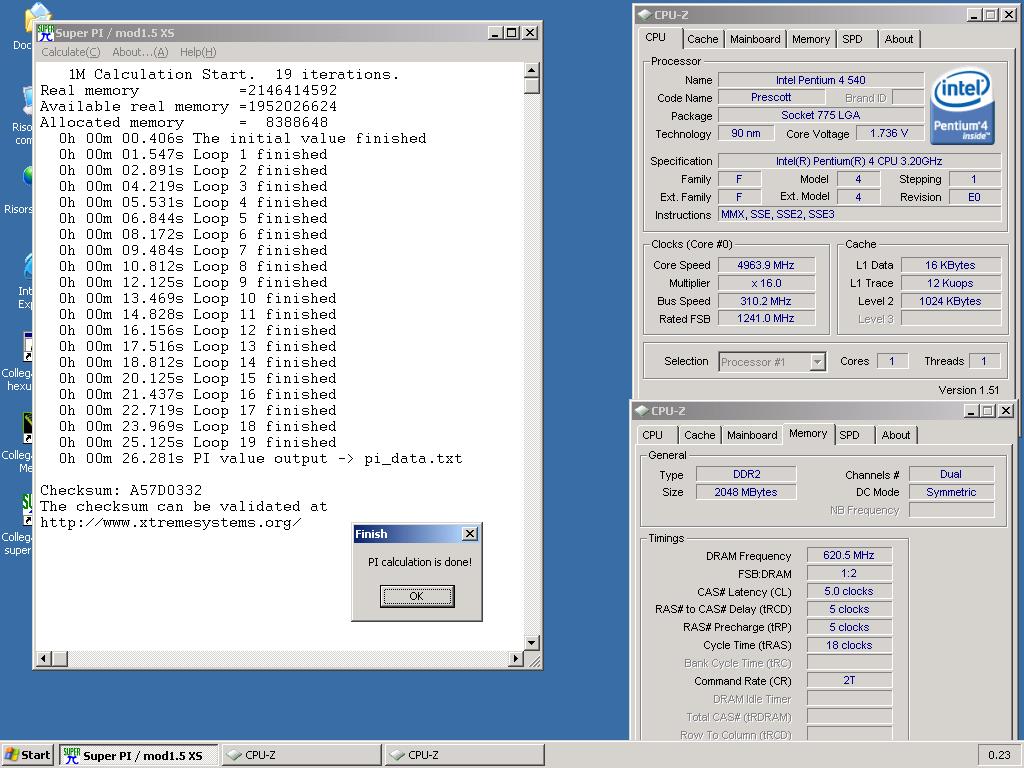Click the Core Voltage value 1.736 V
The height and width of the screenshot is (768, 1024).
click(889, 133)
